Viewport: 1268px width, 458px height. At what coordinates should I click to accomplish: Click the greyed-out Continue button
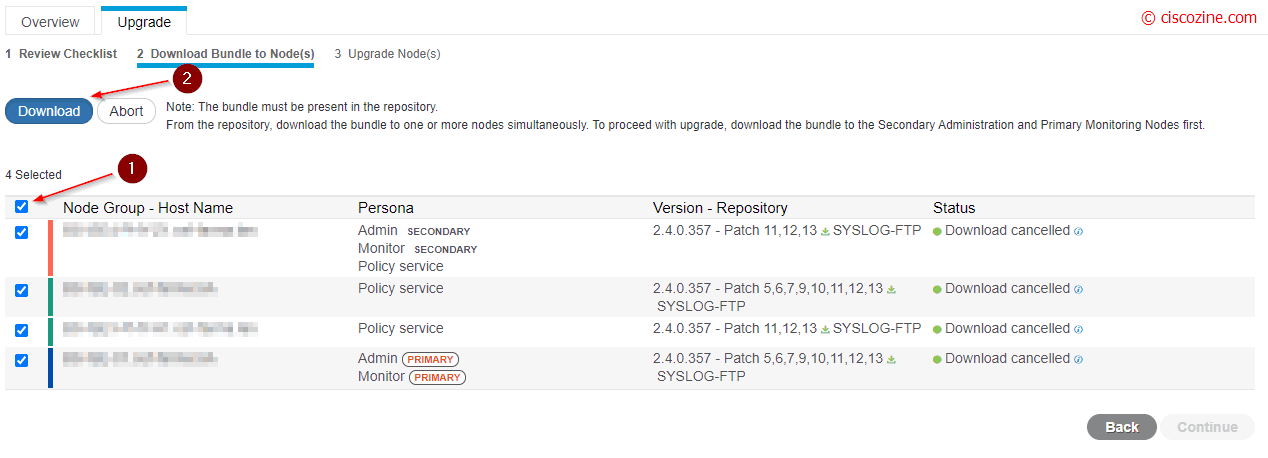click(x=1207, y=427)
